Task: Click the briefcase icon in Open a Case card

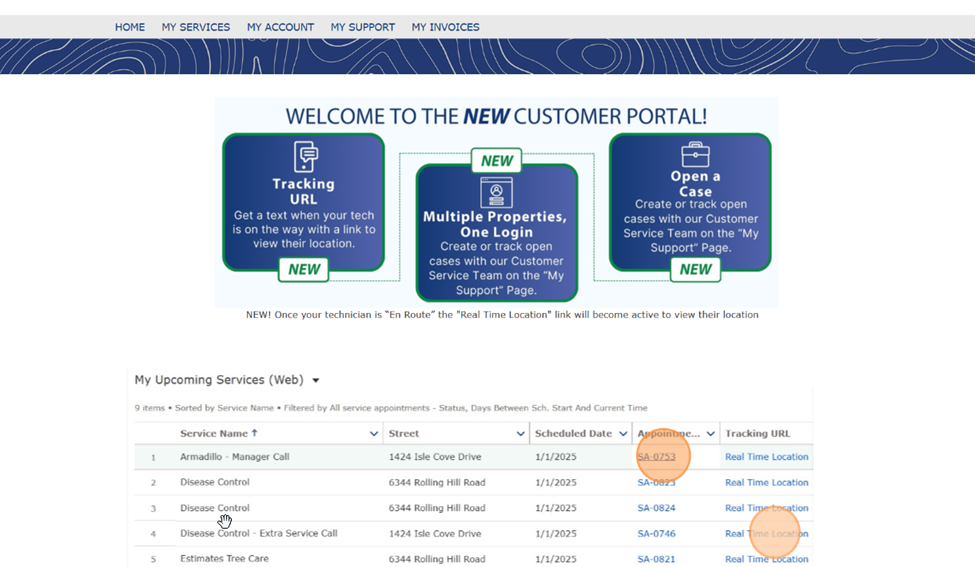Action: (x=695, y=155)
